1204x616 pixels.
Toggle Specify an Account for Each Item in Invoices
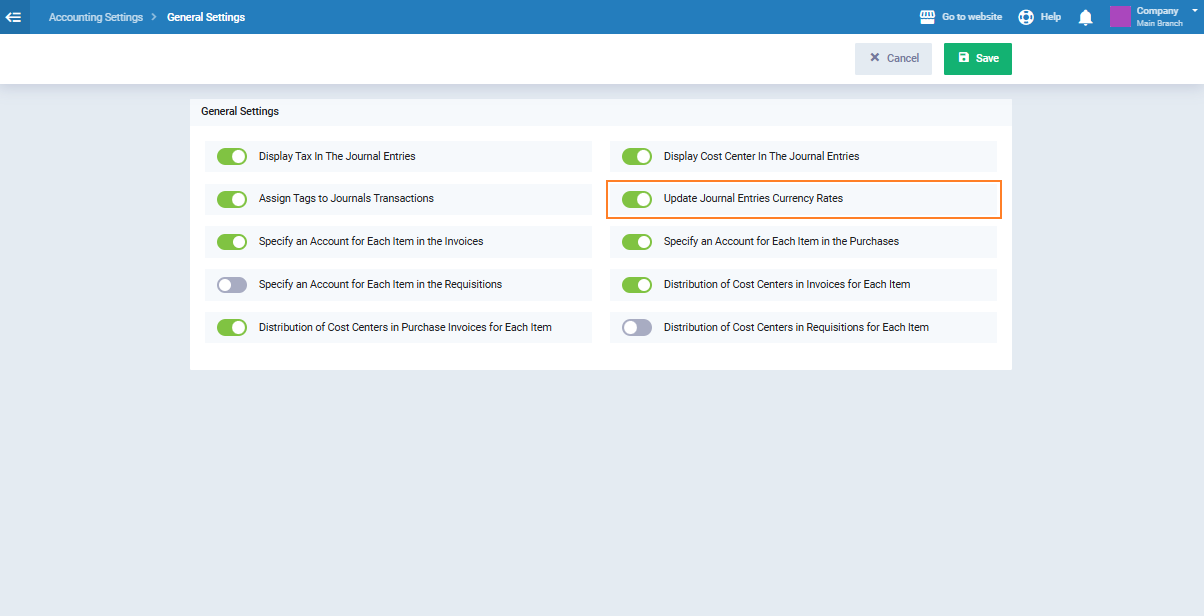(232, 242)
